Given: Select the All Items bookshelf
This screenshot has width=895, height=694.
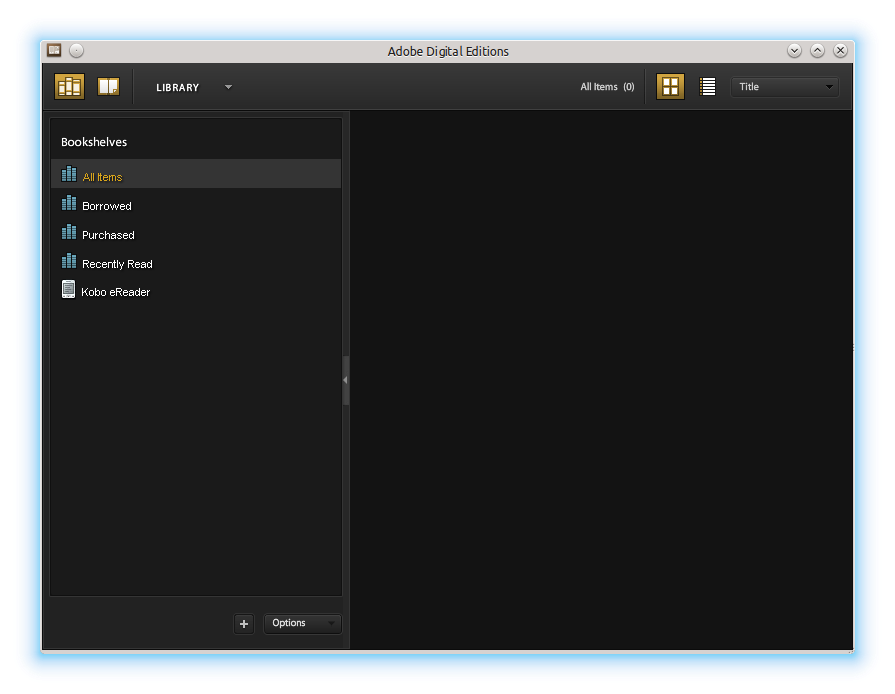Looking at the screenshot, I should [102, 177].
